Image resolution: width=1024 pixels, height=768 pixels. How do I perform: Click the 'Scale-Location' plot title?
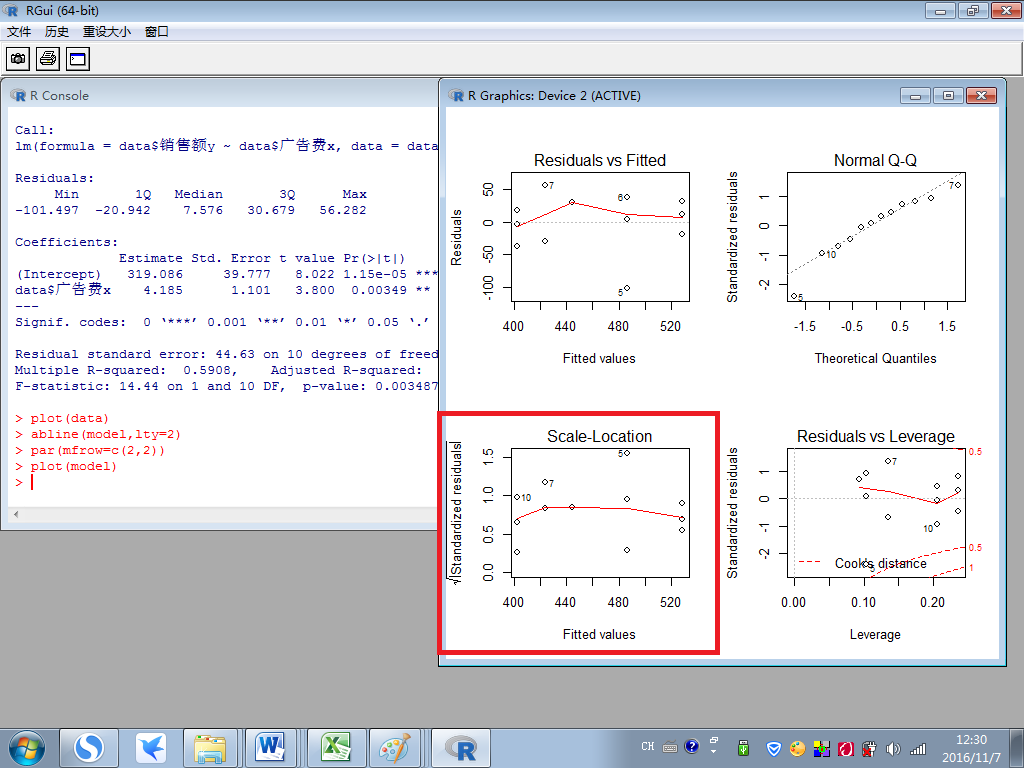click(x=600, y=437)
